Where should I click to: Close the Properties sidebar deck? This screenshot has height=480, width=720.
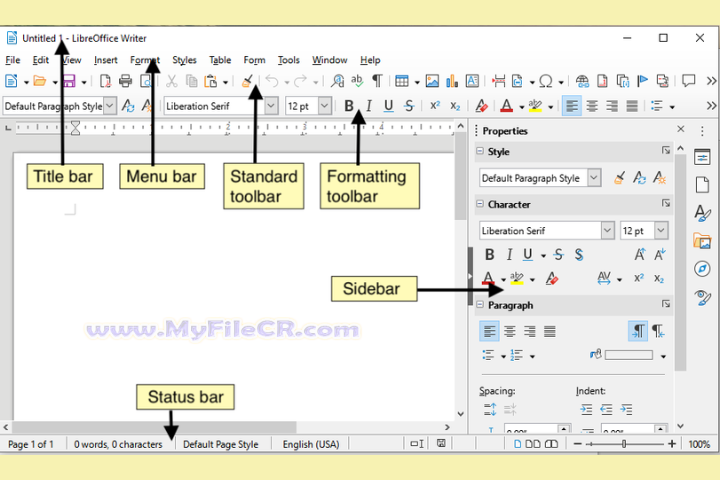click(681, 130)
